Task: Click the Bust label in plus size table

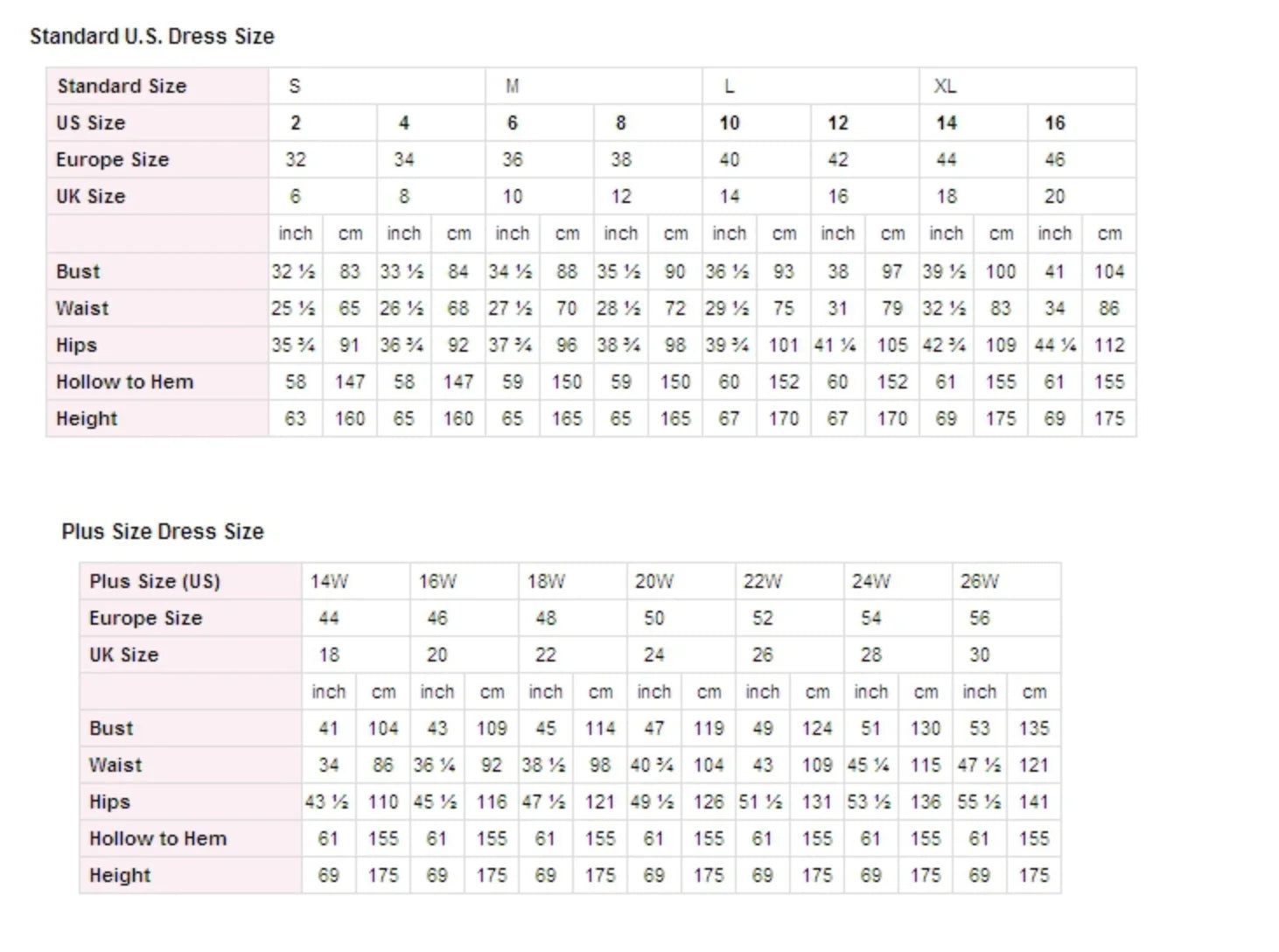Action: (111, 728)
